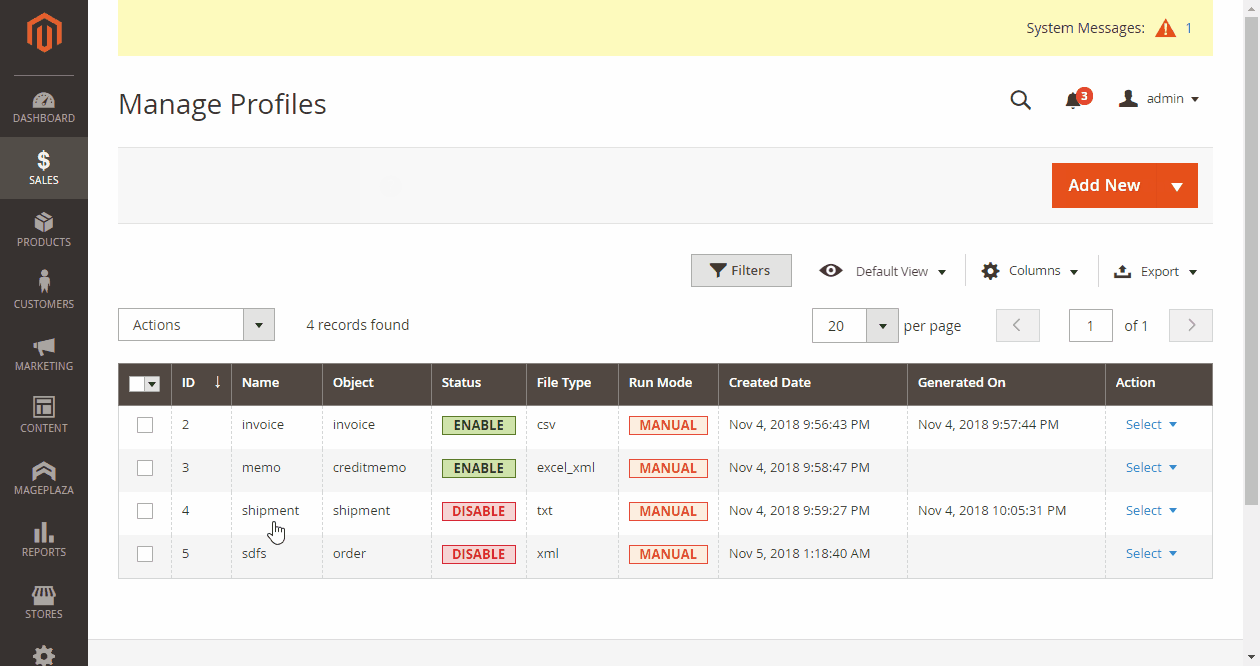Click the page number input field
Screen dimensions: 1260x666
pyautogui.click(x=1090, y=324)
